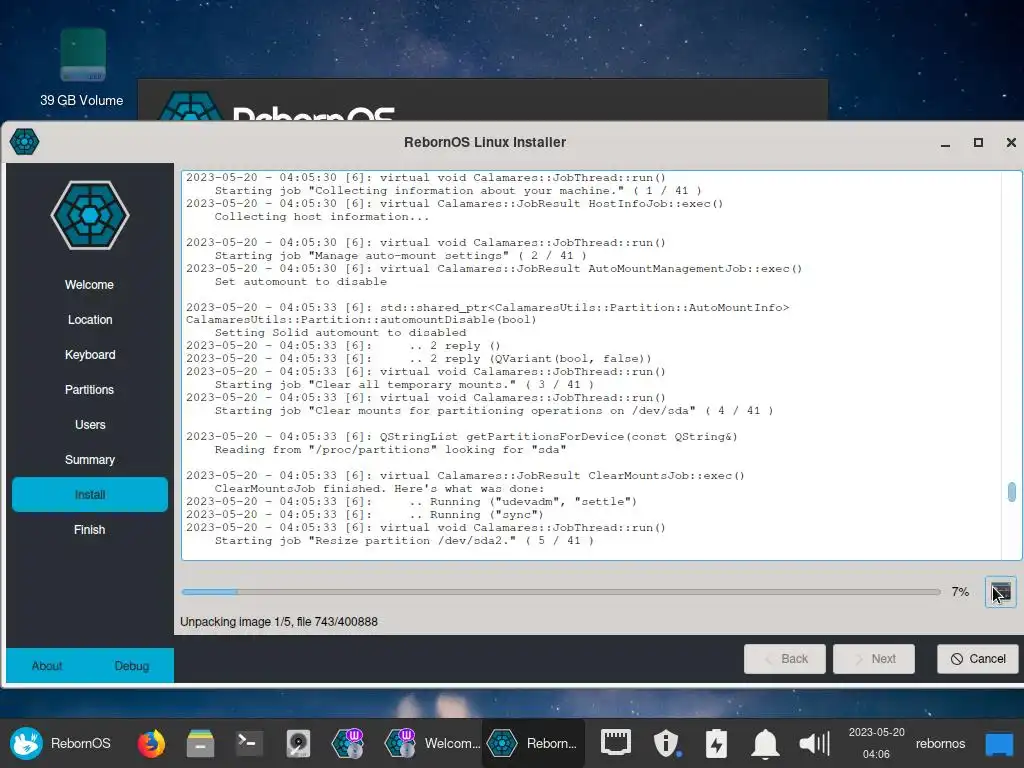This screenshot has height=768, width=1024.
Task: Select the highlighted Install step
Action: tap(89, 494)
